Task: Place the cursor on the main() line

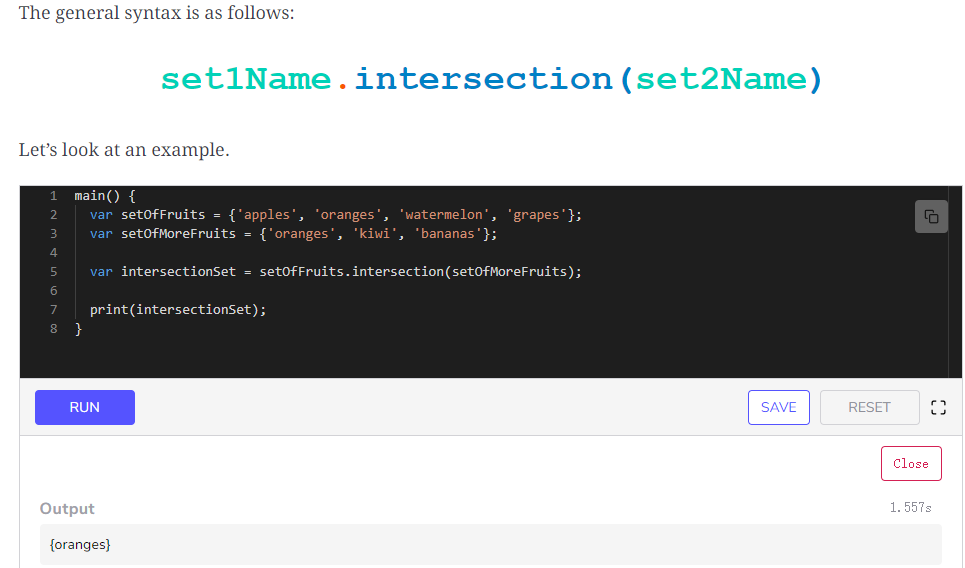Action: click(x=105, y=196)
